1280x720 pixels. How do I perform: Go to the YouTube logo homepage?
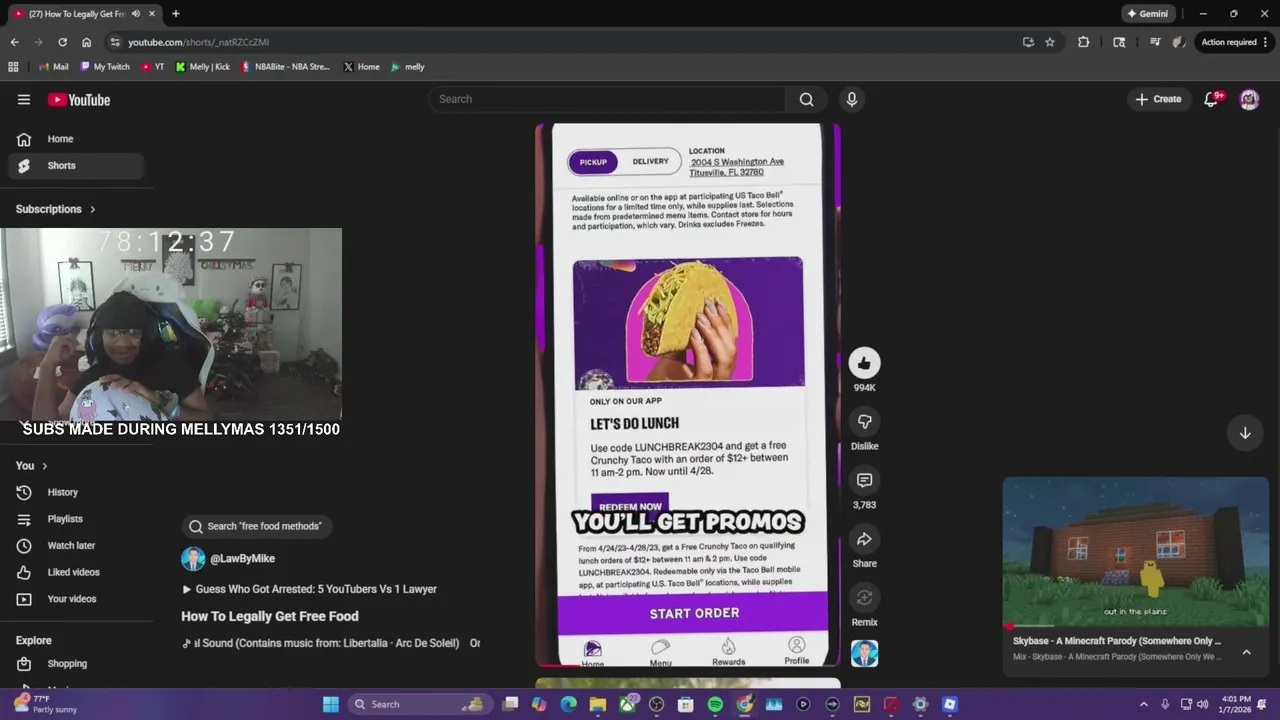(79, 99)
